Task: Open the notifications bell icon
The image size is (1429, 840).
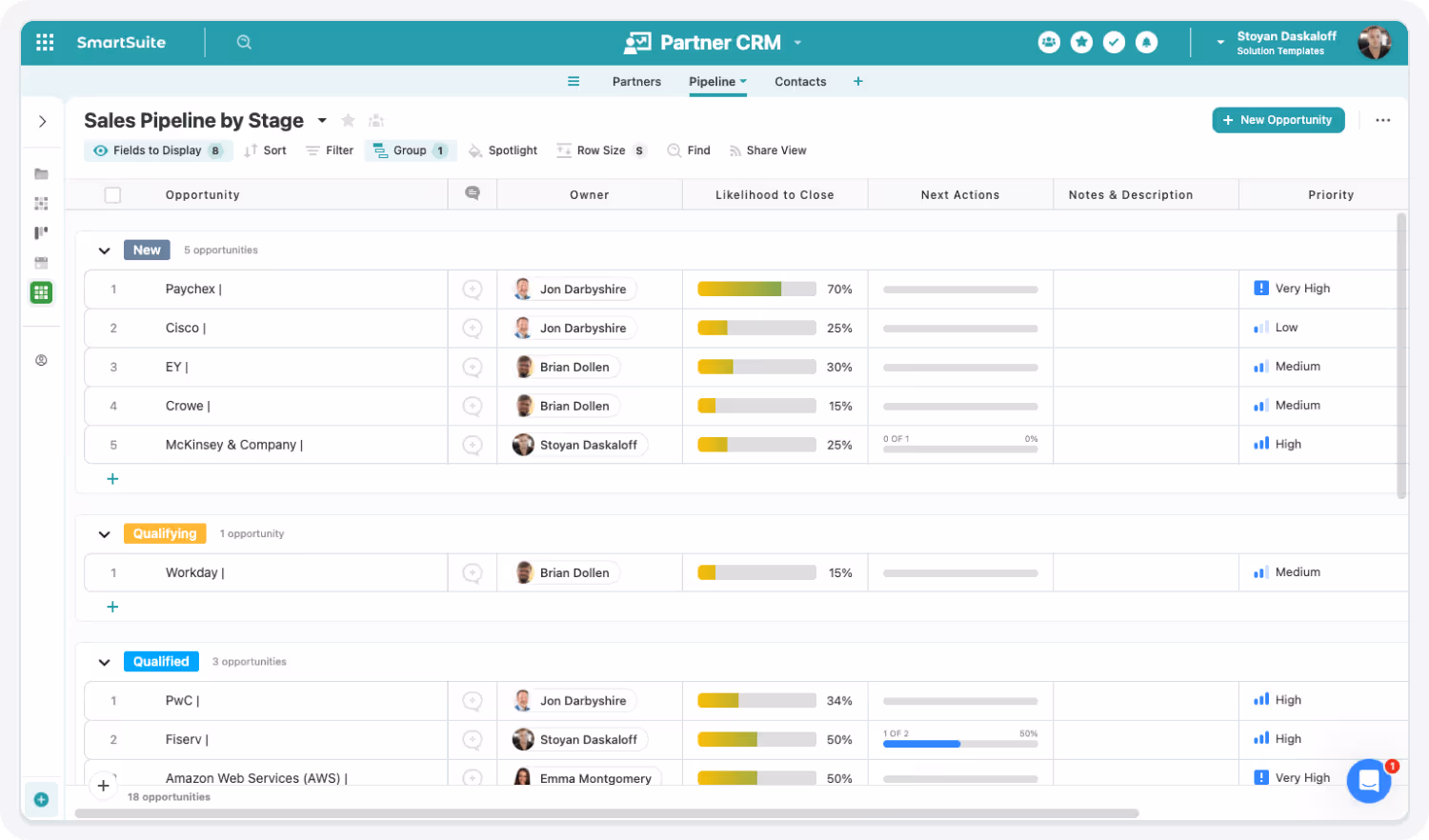Action: (x=1147, y=42)
